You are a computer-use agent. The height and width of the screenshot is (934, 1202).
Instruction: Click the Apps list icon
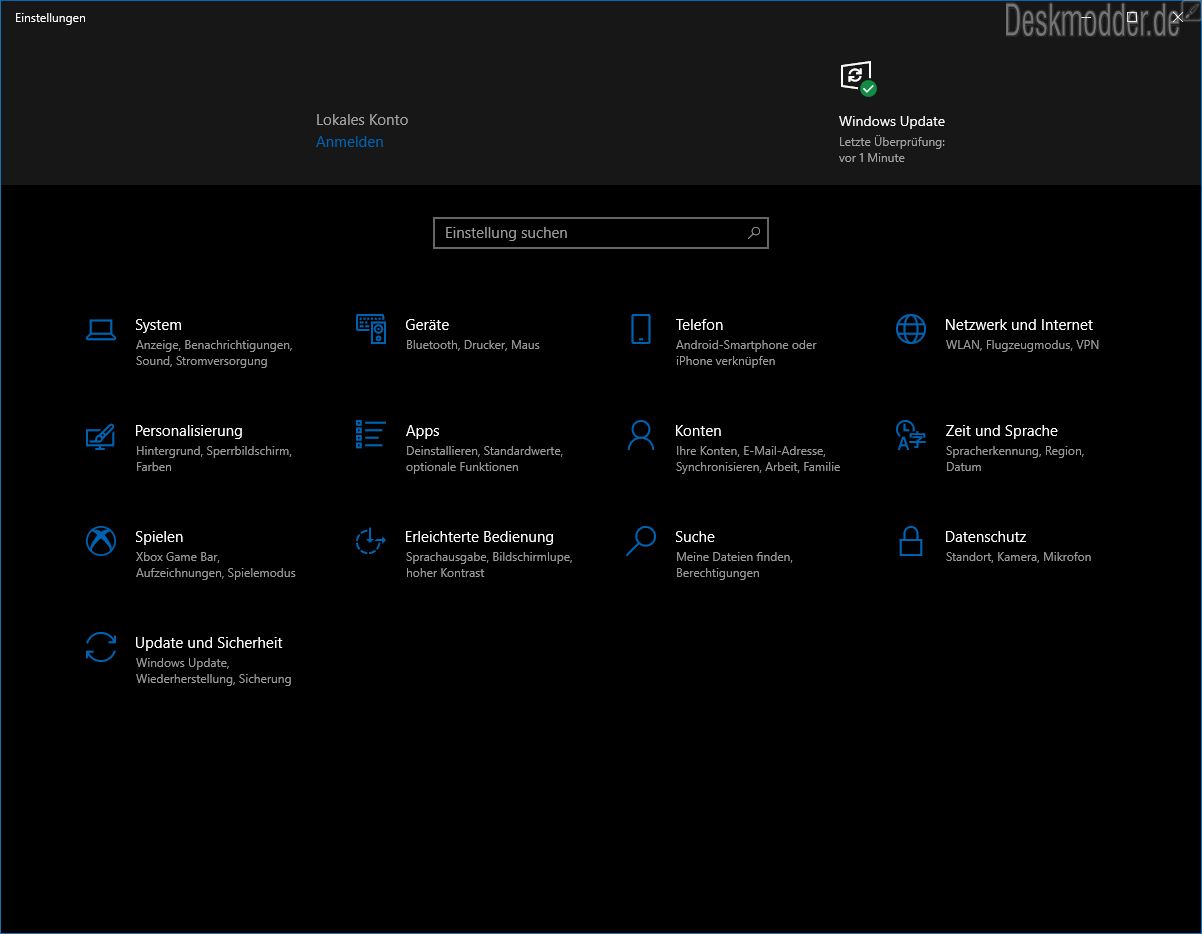(x=371, y=434)
